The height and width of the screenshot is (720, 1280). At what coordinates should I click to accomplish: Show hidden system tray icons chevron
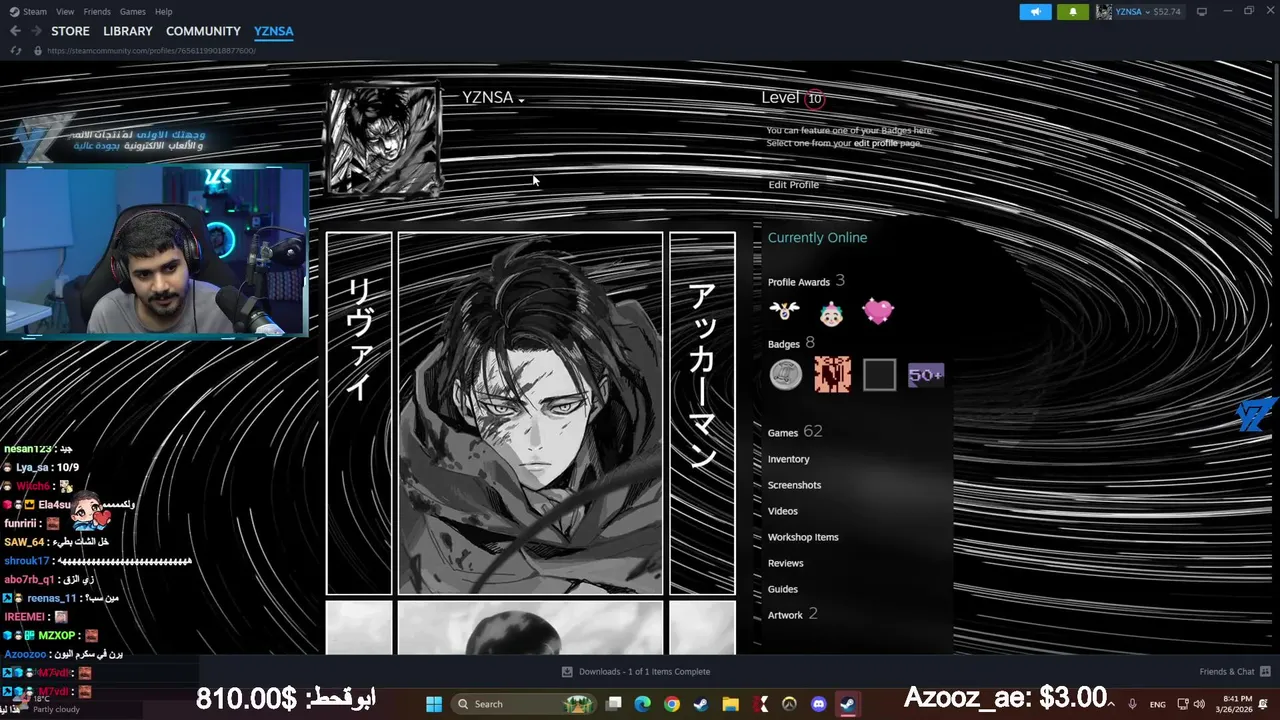coord(1111,704)
